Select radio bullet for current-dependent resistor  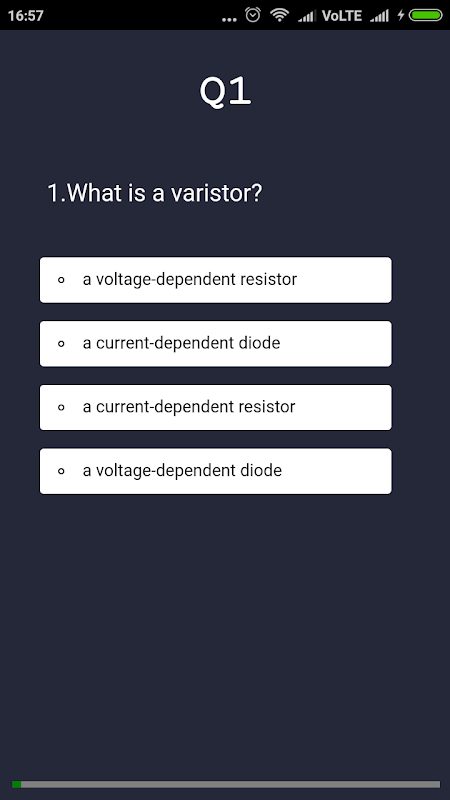[x=61, y=407]
